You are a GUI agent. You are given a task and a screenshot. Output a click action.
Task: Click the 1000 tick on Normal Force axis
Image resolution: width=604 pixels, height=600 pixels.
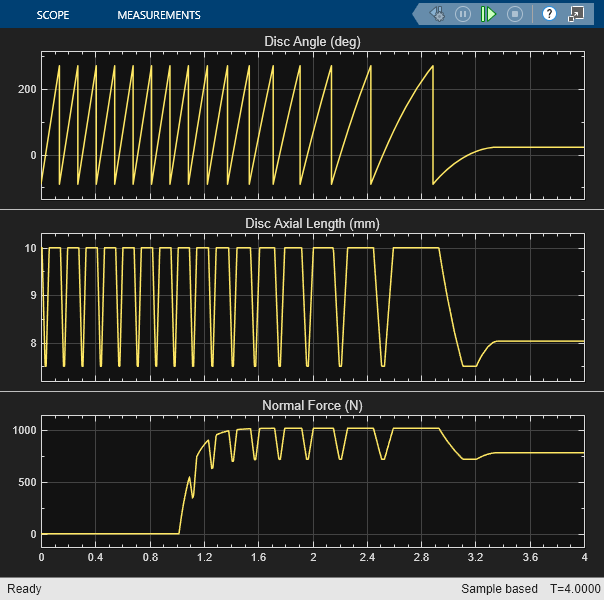coord(24,430)
